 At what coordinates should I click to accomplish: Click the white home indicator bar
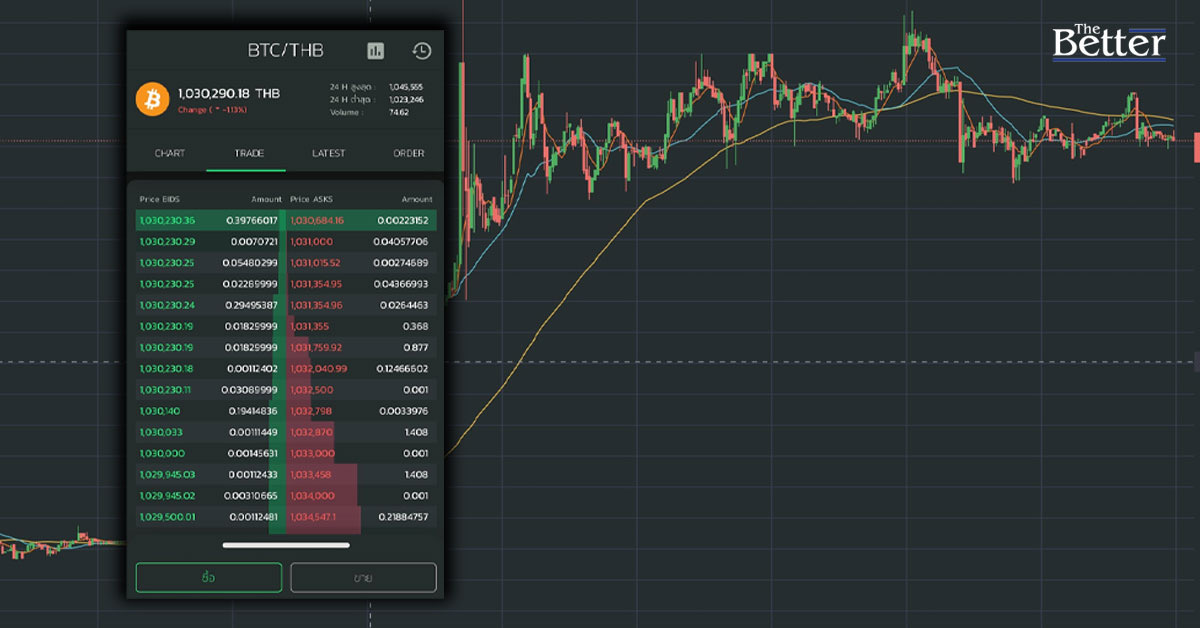(x=286, y=546)
